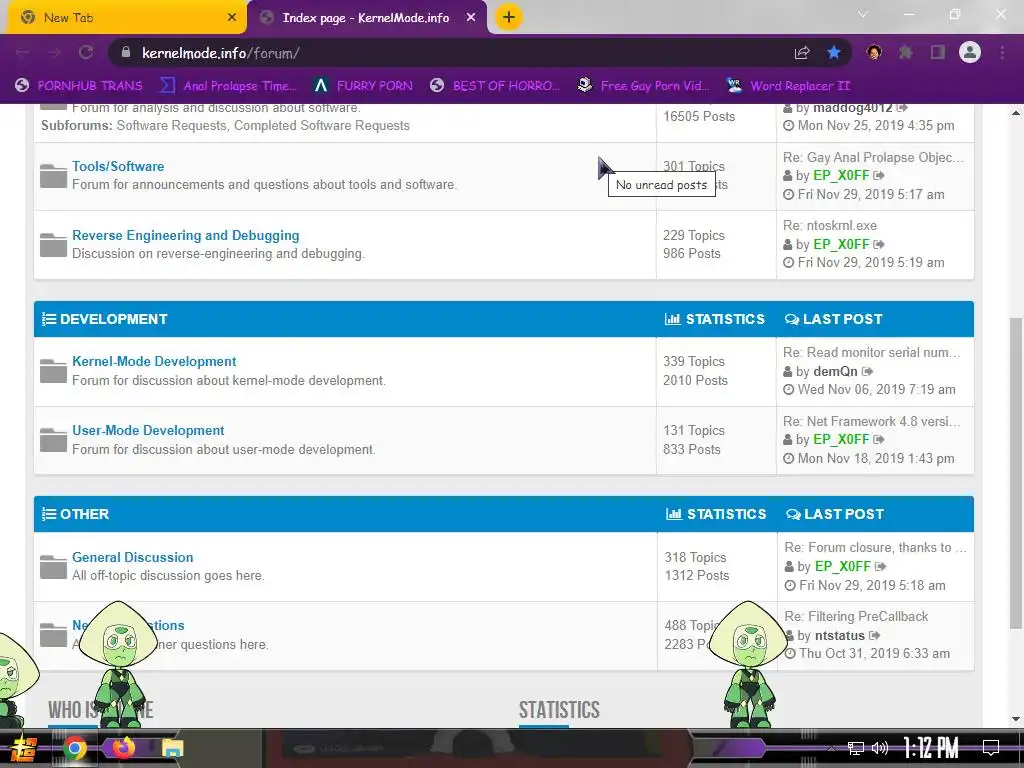This screenshot has width=1024, height=768.
Task: Click the 1:12 PM taskbar clock
Action: (x=931, y=748)
